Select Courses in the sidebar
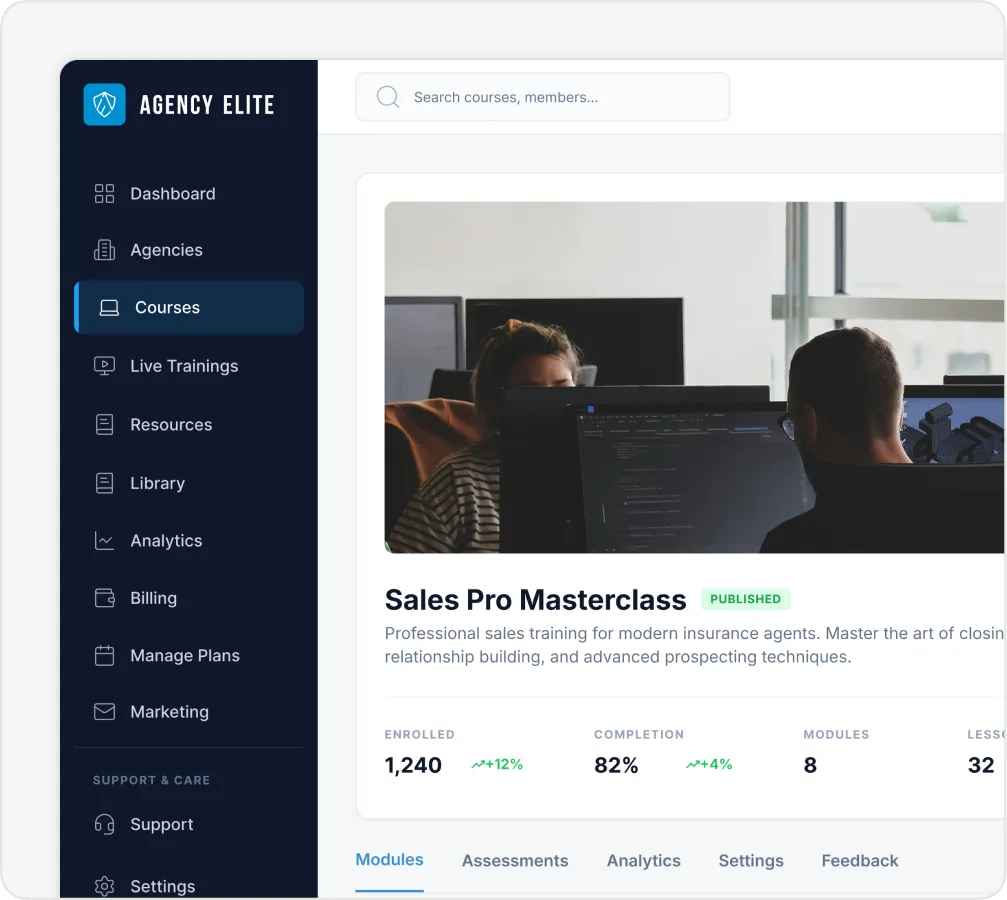Image resolution: width=1007 pixels, height=900 pixels. [189, 307]
